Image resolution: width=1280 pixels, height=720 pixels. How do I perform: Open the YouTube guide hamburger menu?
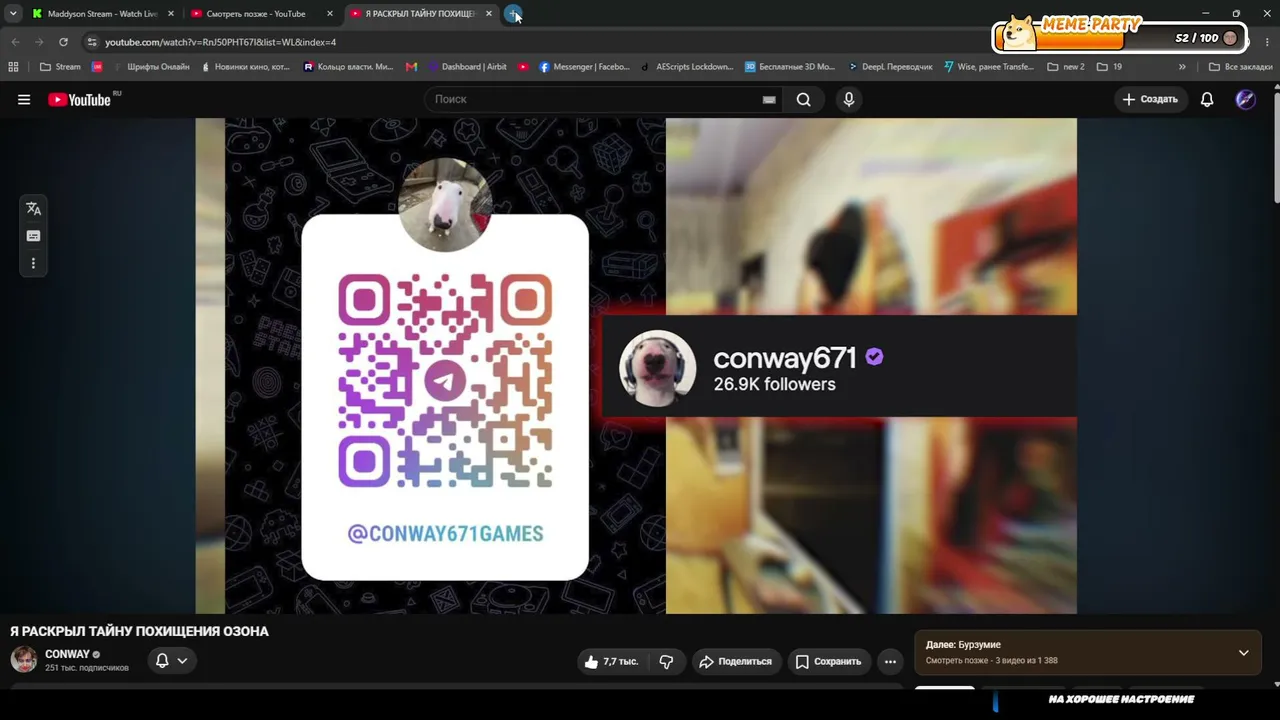point(24,99)
